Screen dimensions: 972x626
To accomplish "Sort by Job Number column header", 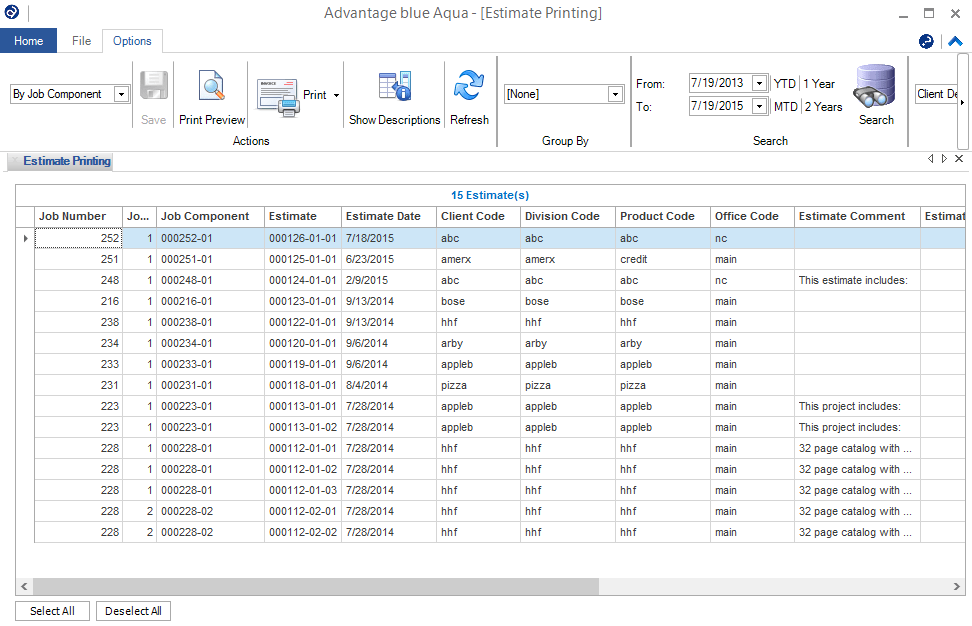I will [x=78, y=216].
